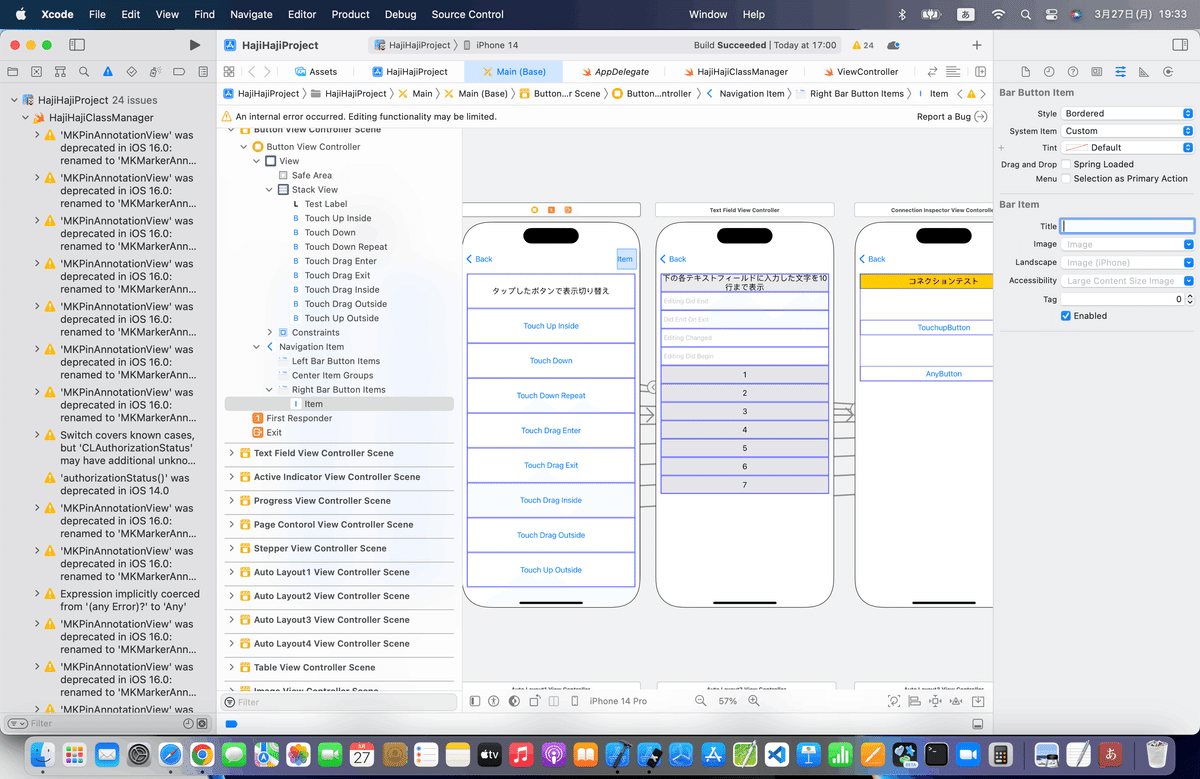Image resolution: width=1200 pixels, height=779 pixels.
Task: Open the Project navigator folder icon
Action: pyautogui.click(x=13, y=72)
